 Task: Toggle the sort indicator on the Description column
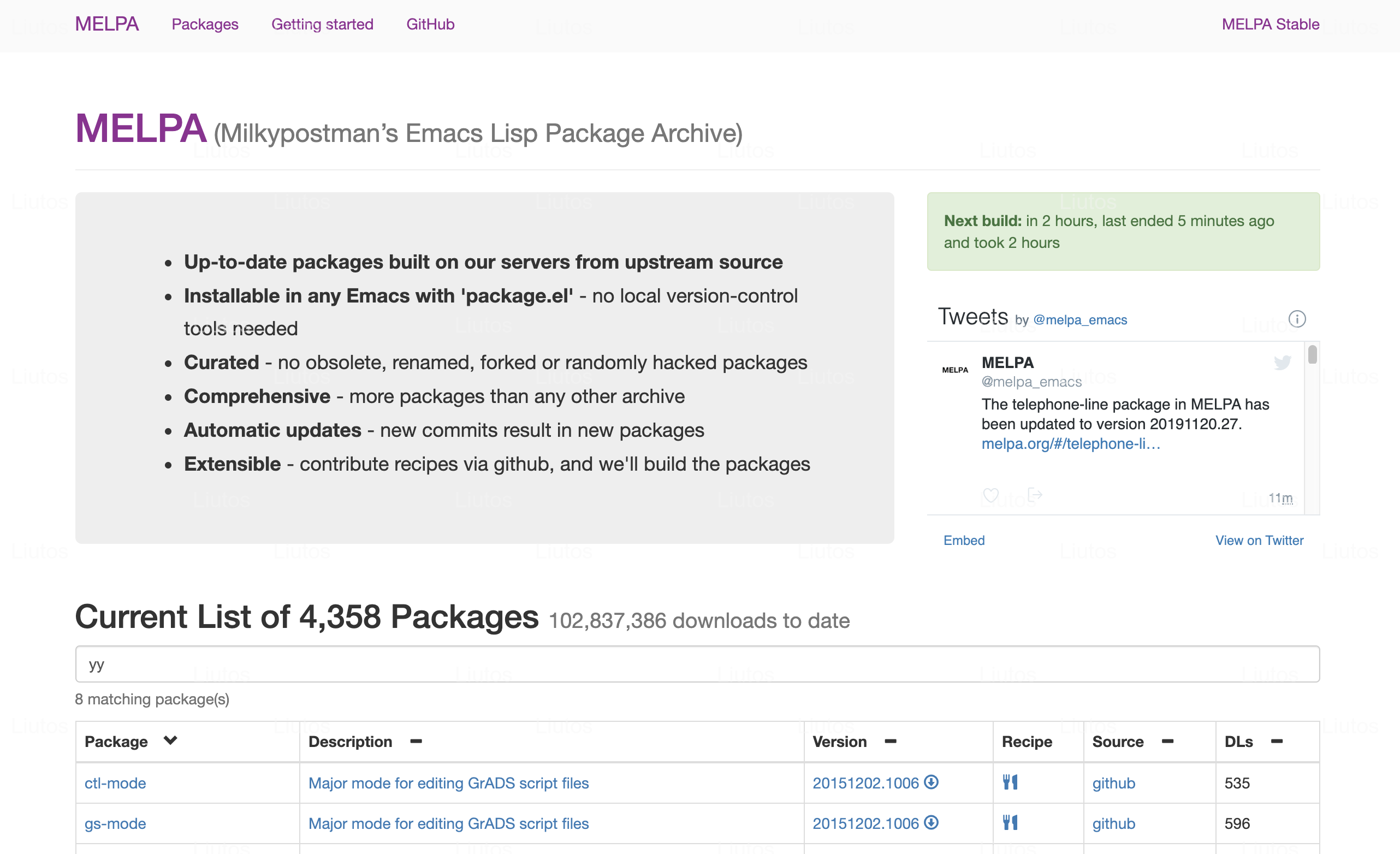tap(416, 741)
